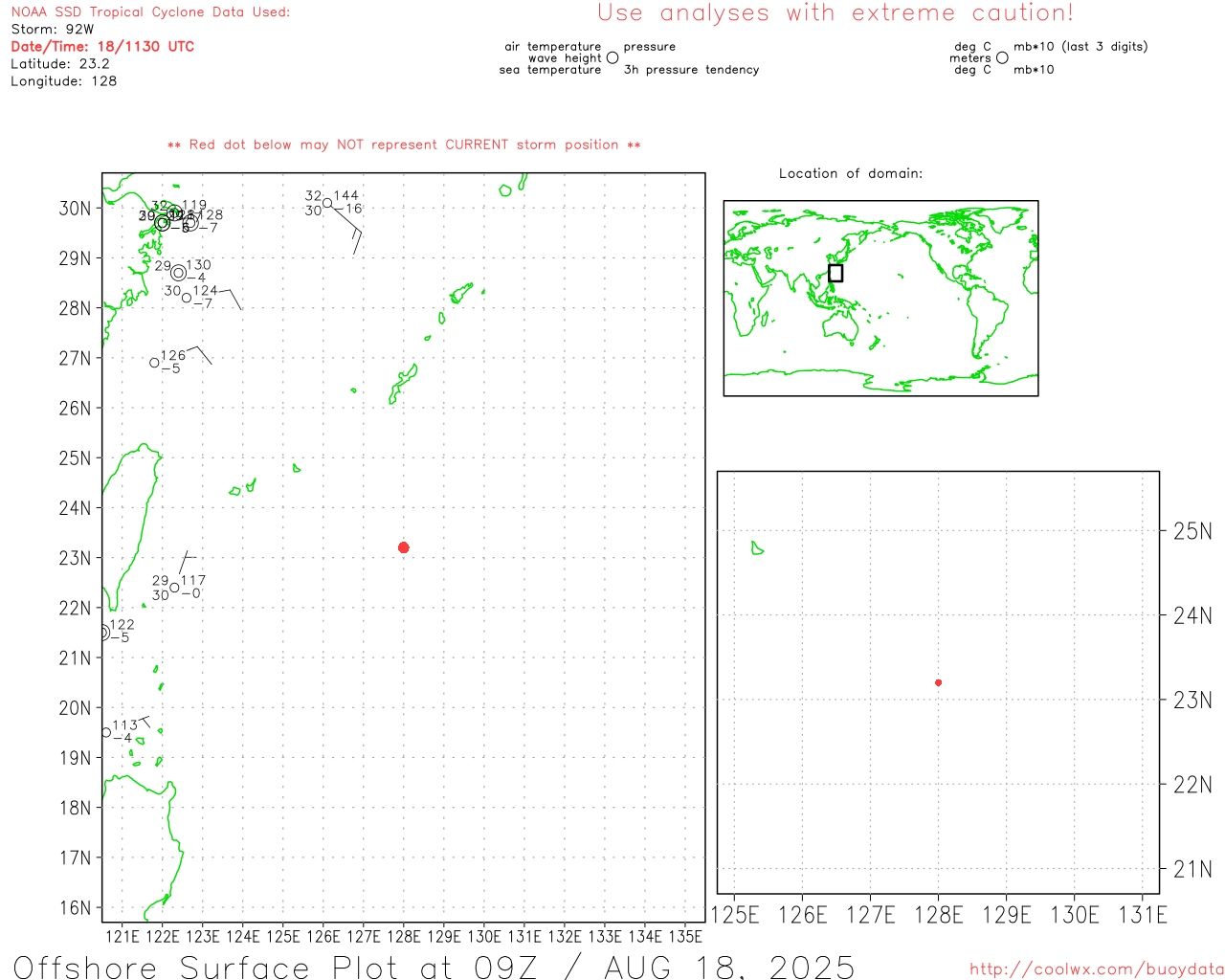This screenshot has height=980, width=1225.
Task: Select the station marker reading 126 near 27N
Action: tap(154, 363)
